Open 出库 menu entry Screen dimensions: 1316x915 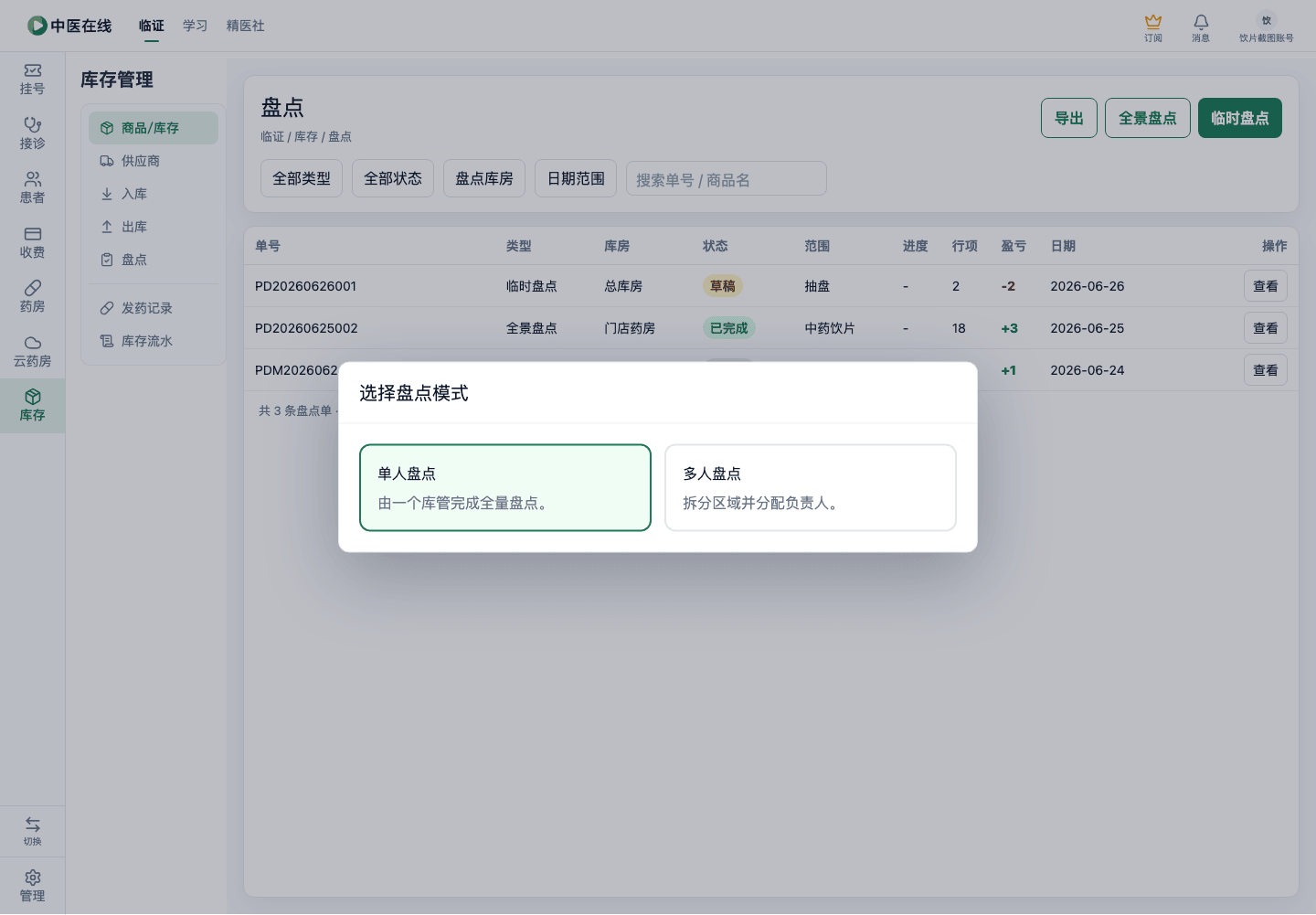tap(154, 227)
